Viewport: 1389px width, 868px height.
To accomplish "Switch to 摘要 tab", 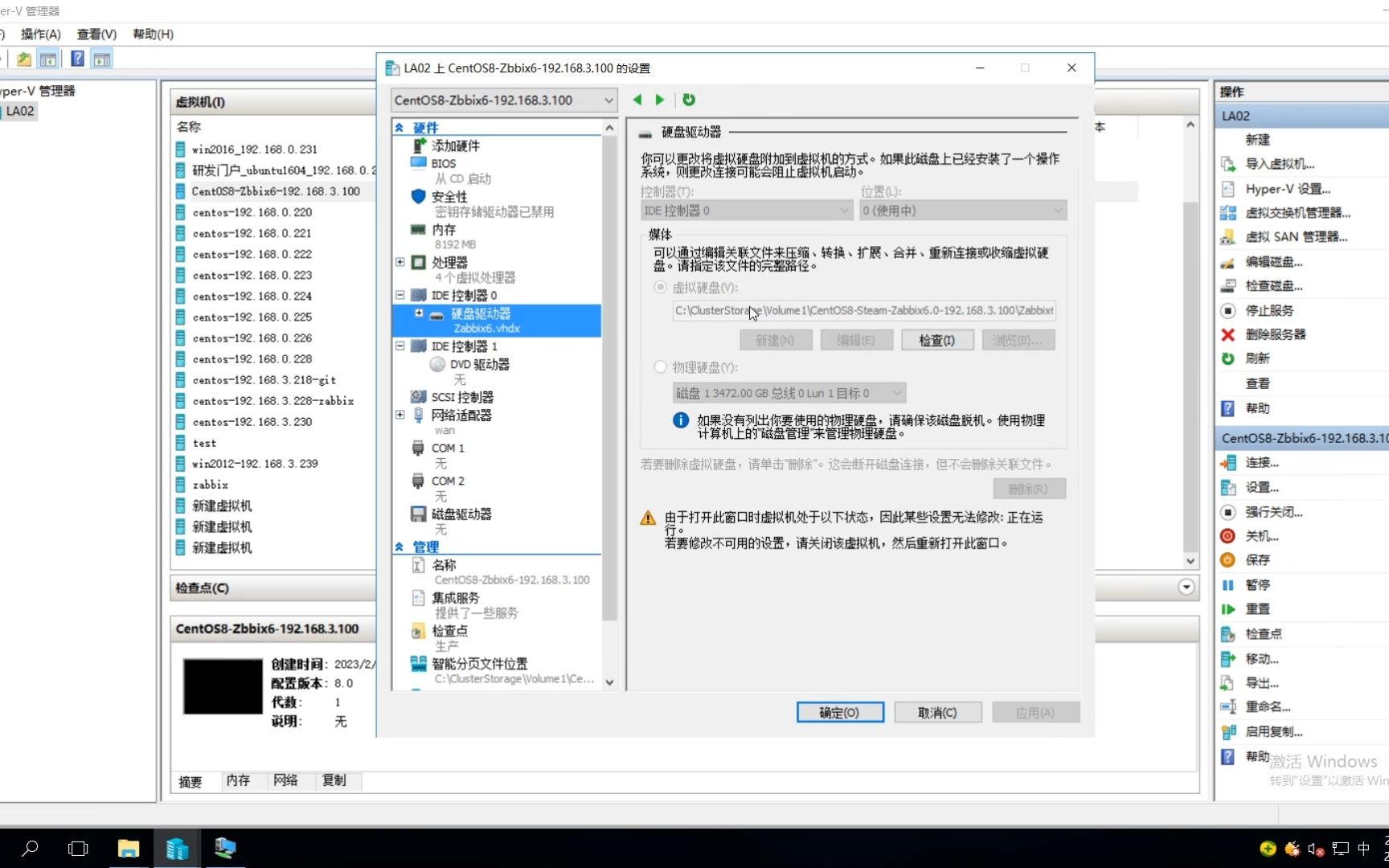I will click(191, 781).
